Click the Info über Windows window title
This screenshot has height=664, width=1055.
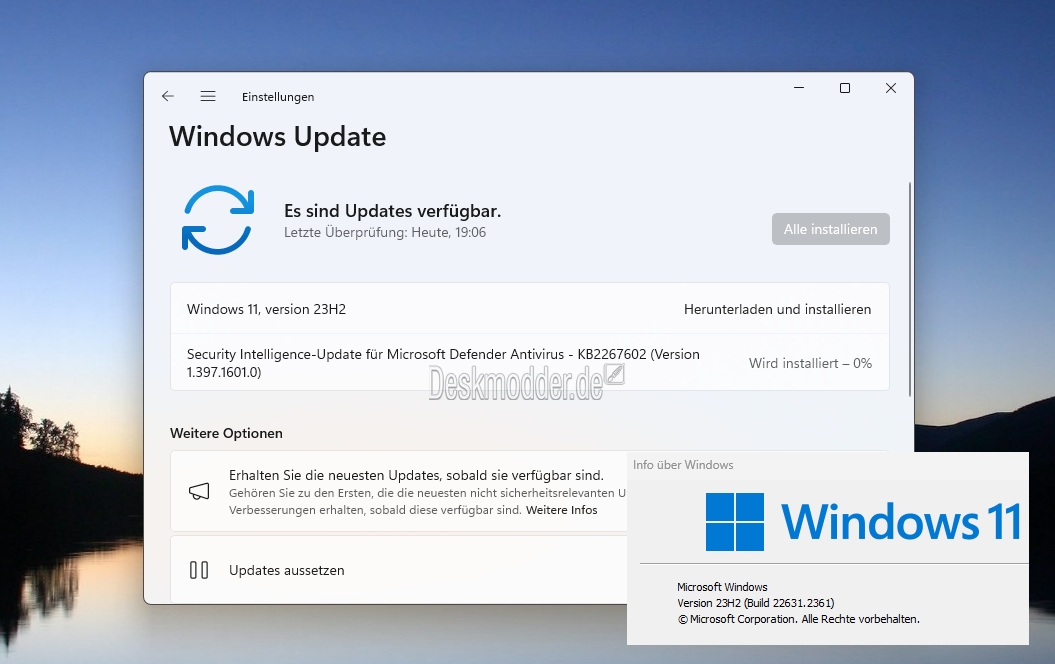click(683, 465)
